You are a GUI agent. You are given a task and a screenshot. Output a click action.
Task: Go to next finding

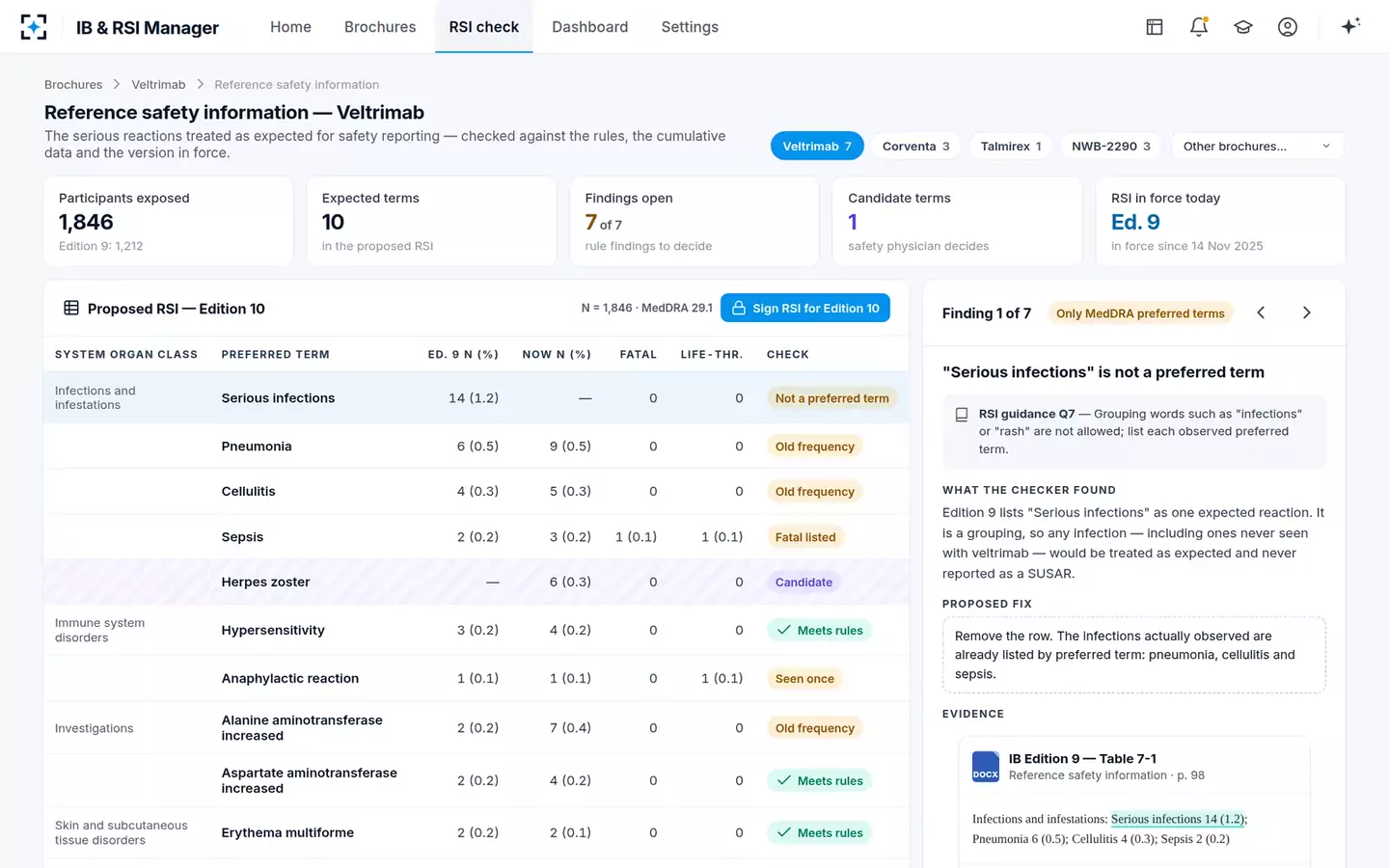[x=1307, y=312]
